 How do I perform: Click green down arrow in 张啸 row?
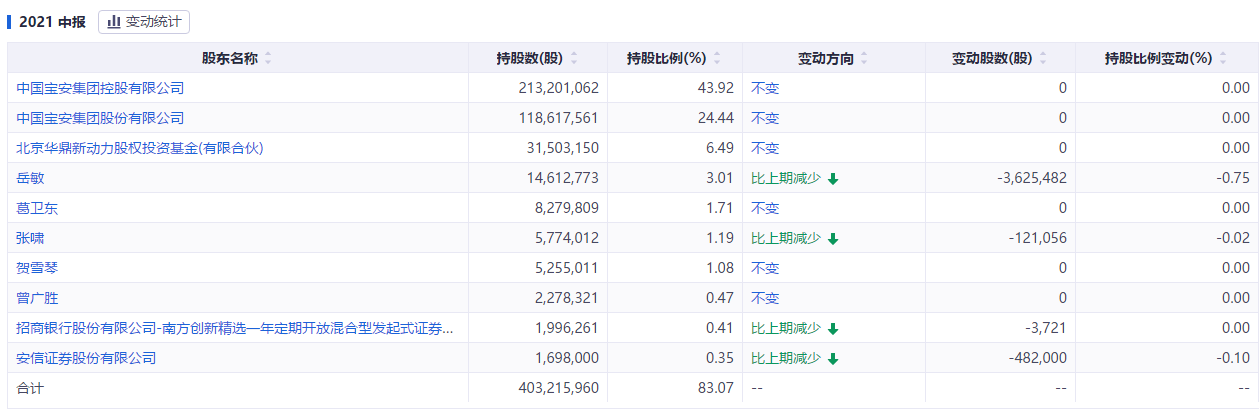point(833,239)
